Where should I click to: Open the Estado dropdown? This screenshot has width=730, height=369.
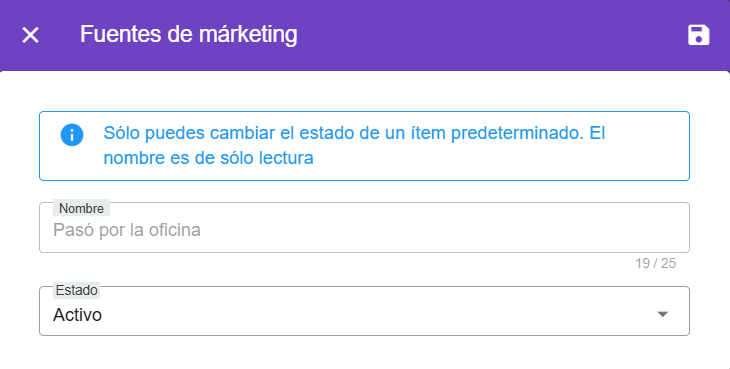point(364,311)
